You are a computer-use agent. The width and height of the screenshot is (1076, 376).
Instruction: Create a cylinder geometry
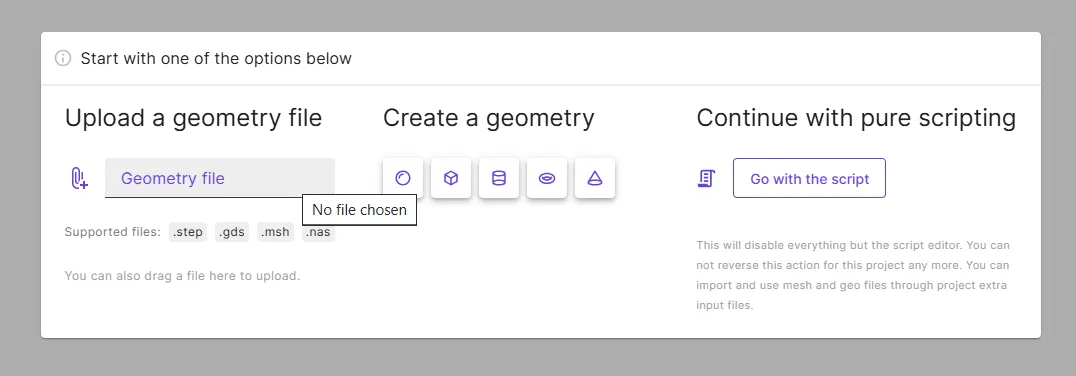(x=499, y=178)
